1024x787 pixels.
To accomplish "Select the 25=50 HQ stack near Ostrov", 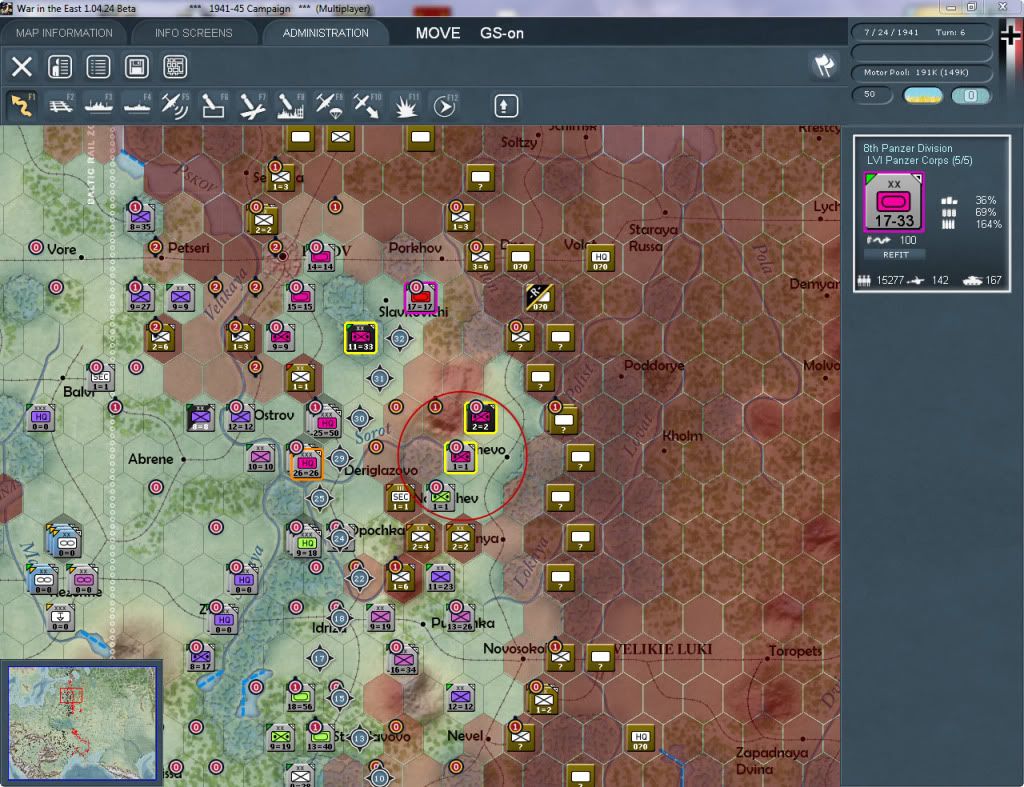I will click(326, 423).
